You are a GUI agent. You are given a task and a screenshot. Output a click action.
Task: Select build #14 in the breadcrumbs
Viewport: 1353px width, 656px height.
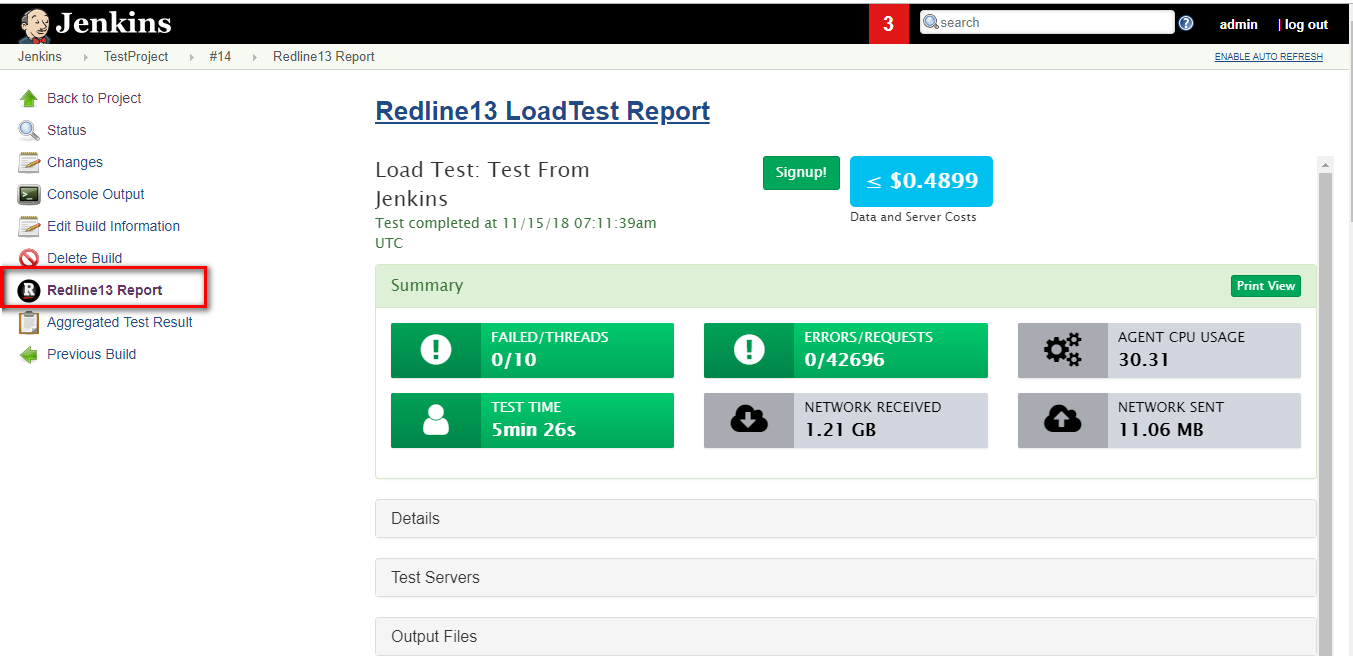tap(219, 56)
